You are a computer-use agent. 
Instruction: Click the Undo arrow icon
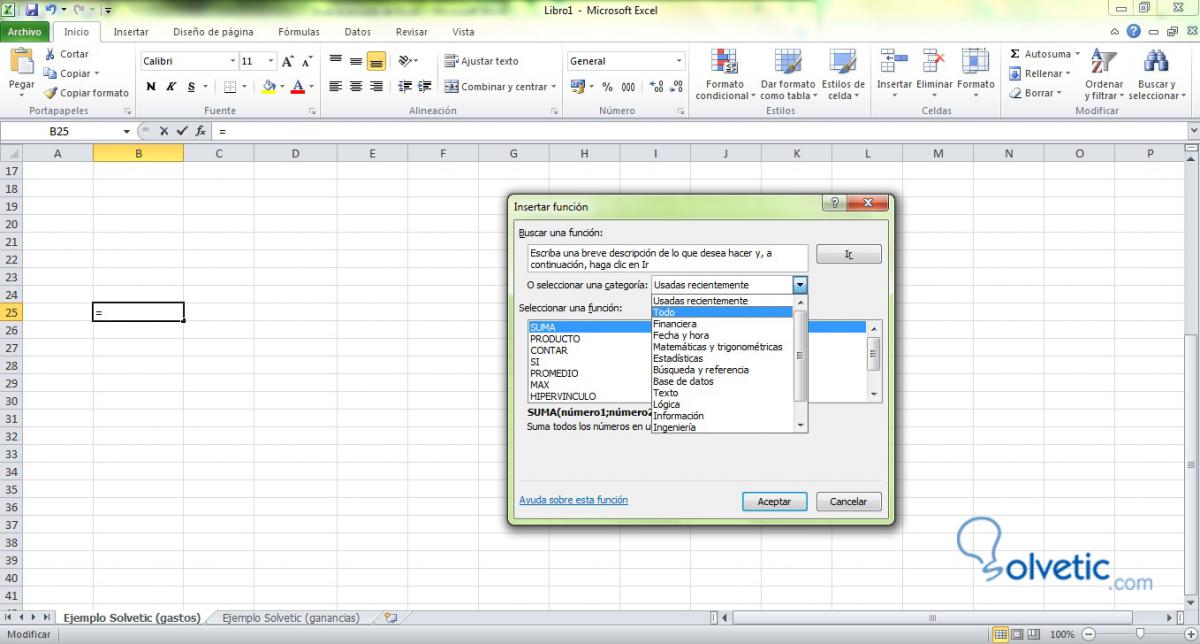(x=50, y=8)
